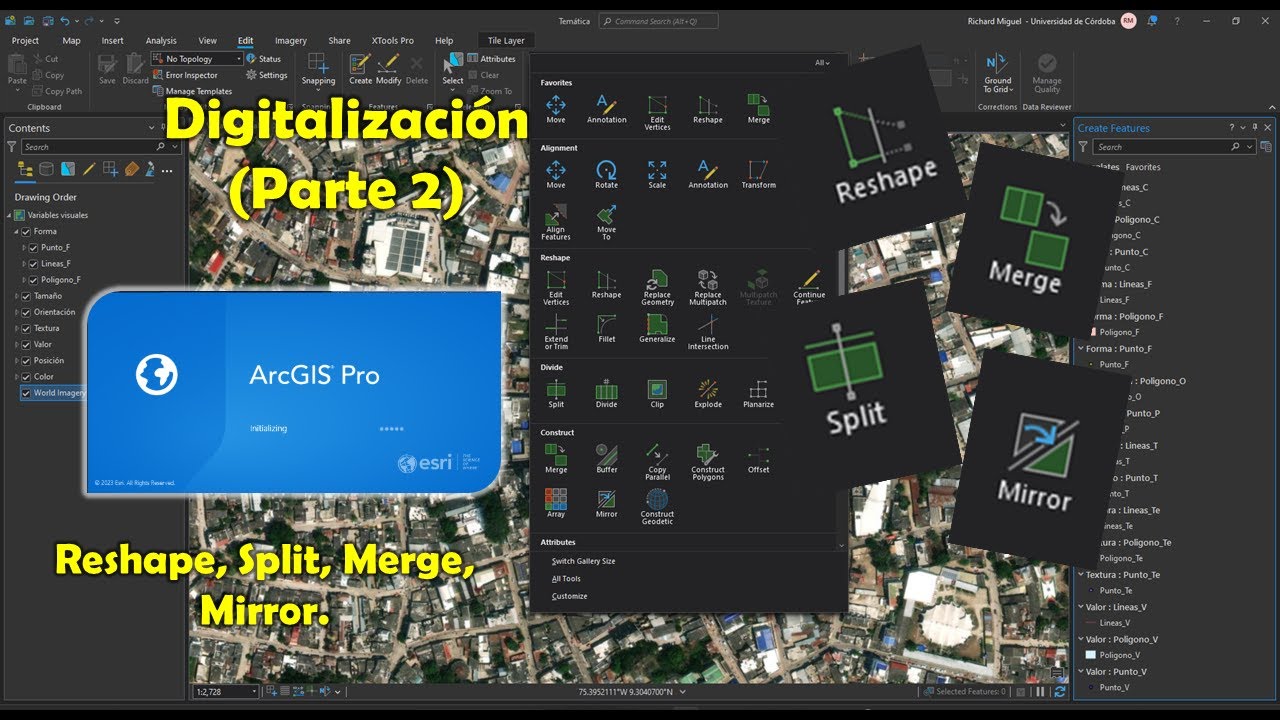This screenshot has width=1280, height=720.
Task: Choose the Transform tool
Action: coord(758,174)
